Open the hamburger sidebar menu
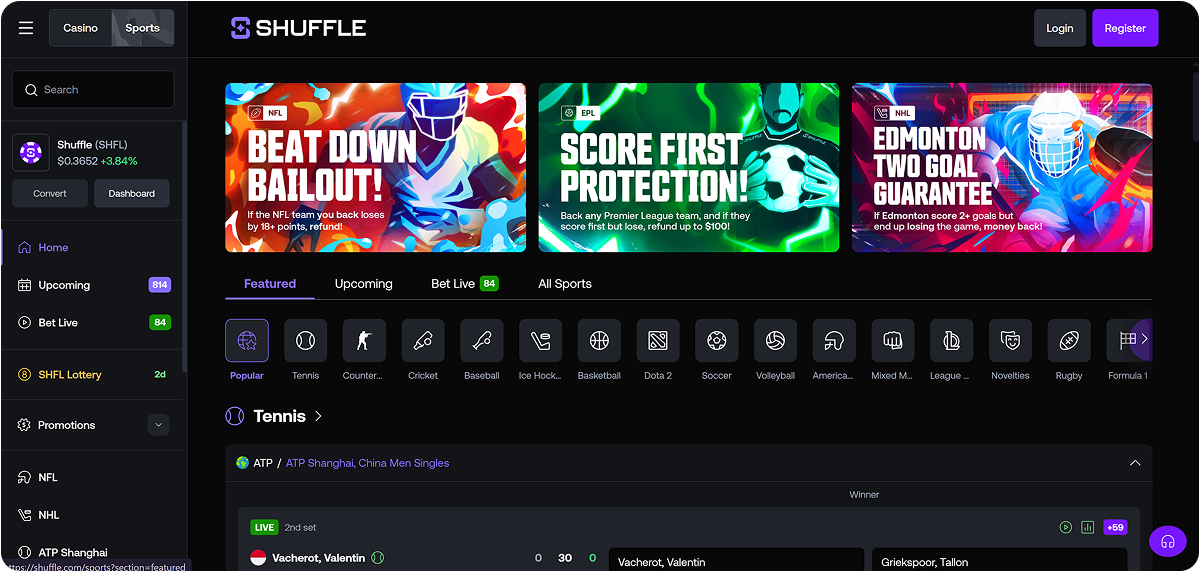The width and height of the screenshot is (1200, 572). 26,28
